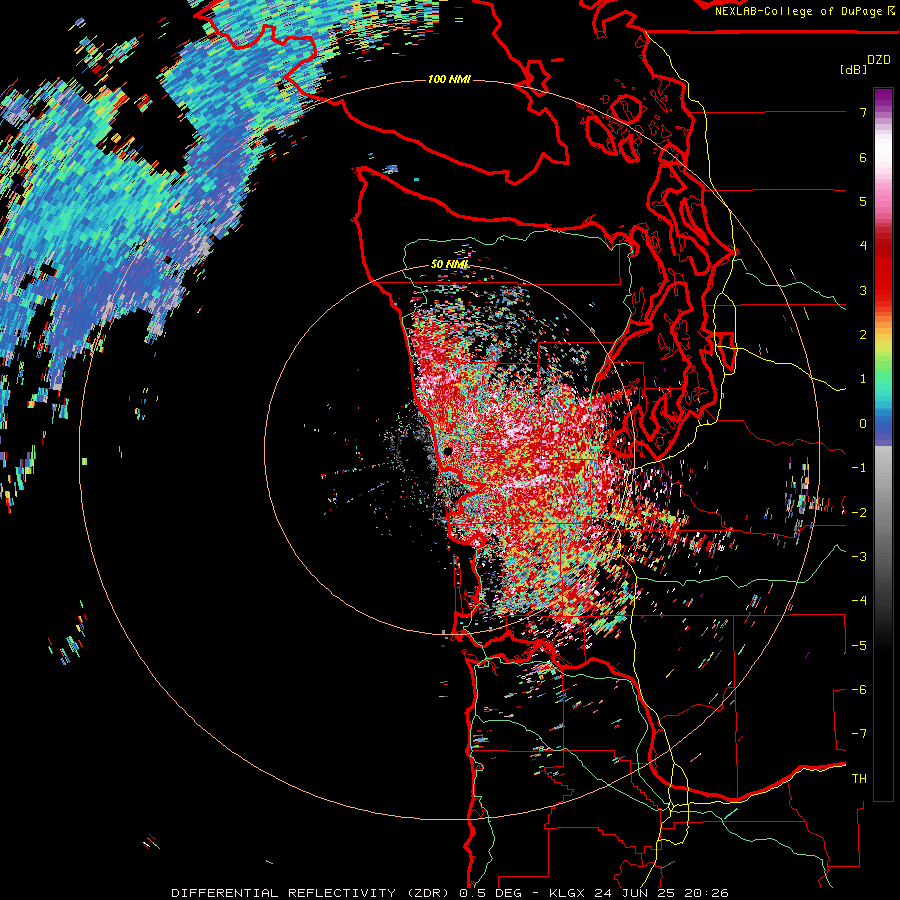
Task: Click the -6 value on color scale
Action: point(859,690)
